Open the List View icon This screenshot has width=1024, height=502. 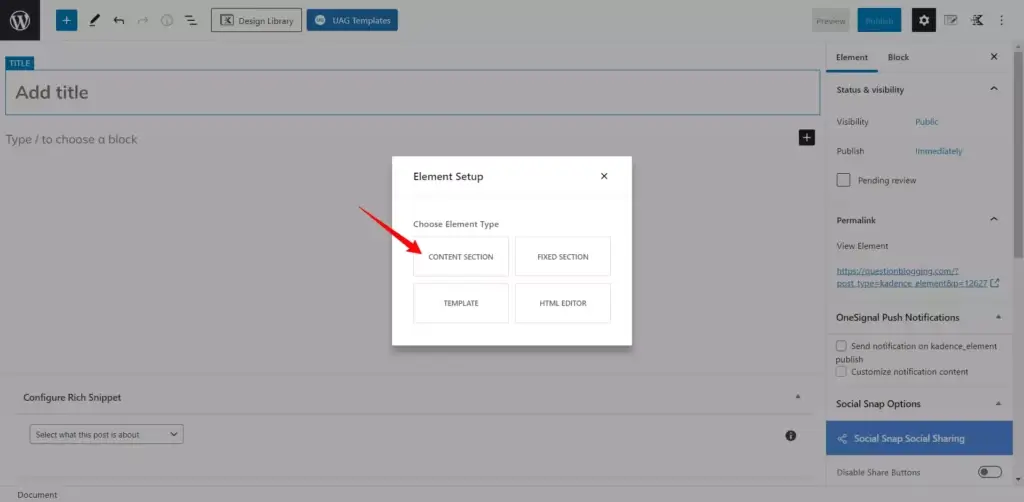point(190,20)
